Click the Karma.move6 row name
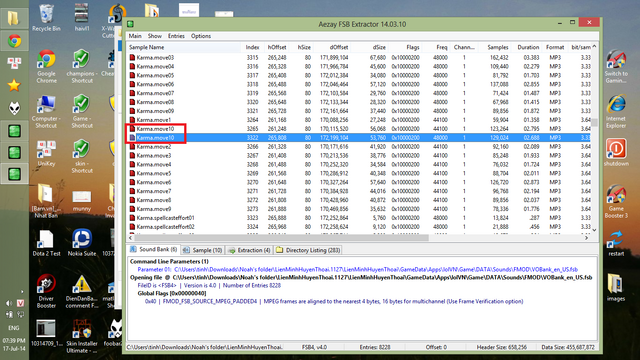 click(153, 182)
